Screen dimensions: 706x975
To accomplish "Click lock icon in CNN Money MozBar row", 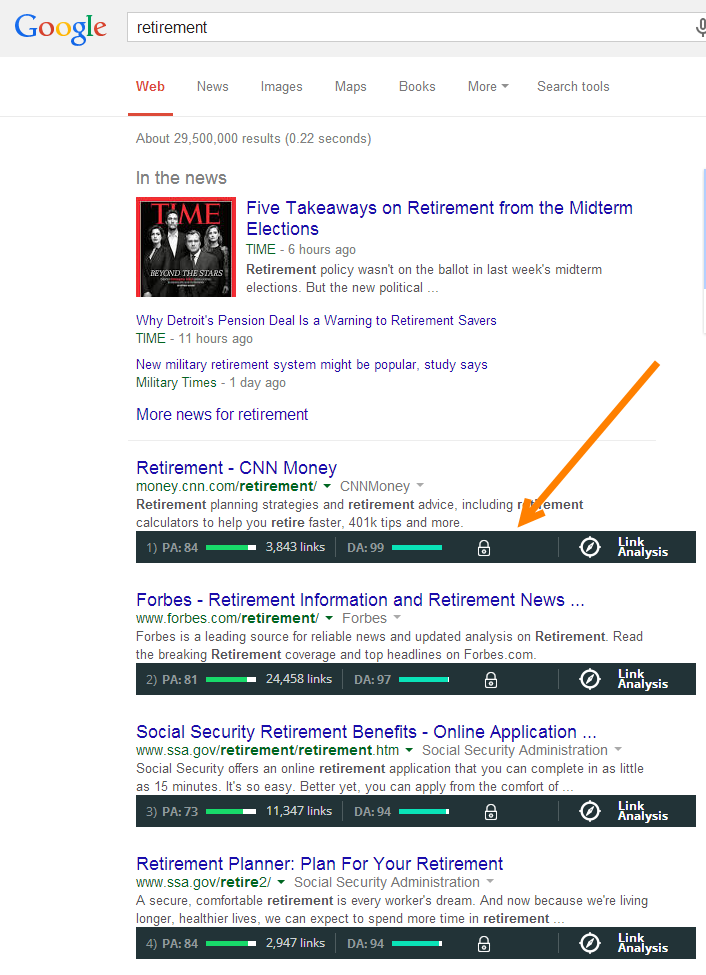I will [484, 548].
